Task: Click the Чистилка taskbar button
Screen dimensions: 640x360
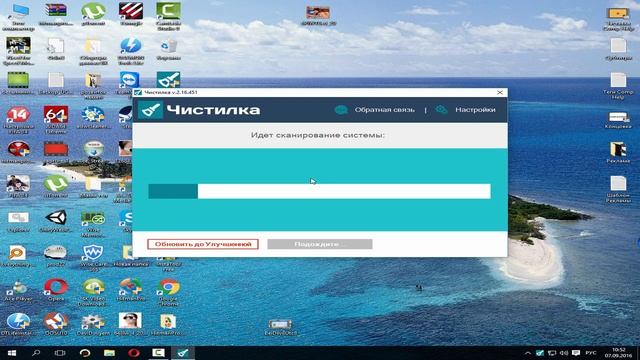Action: (x=183, y=353)
